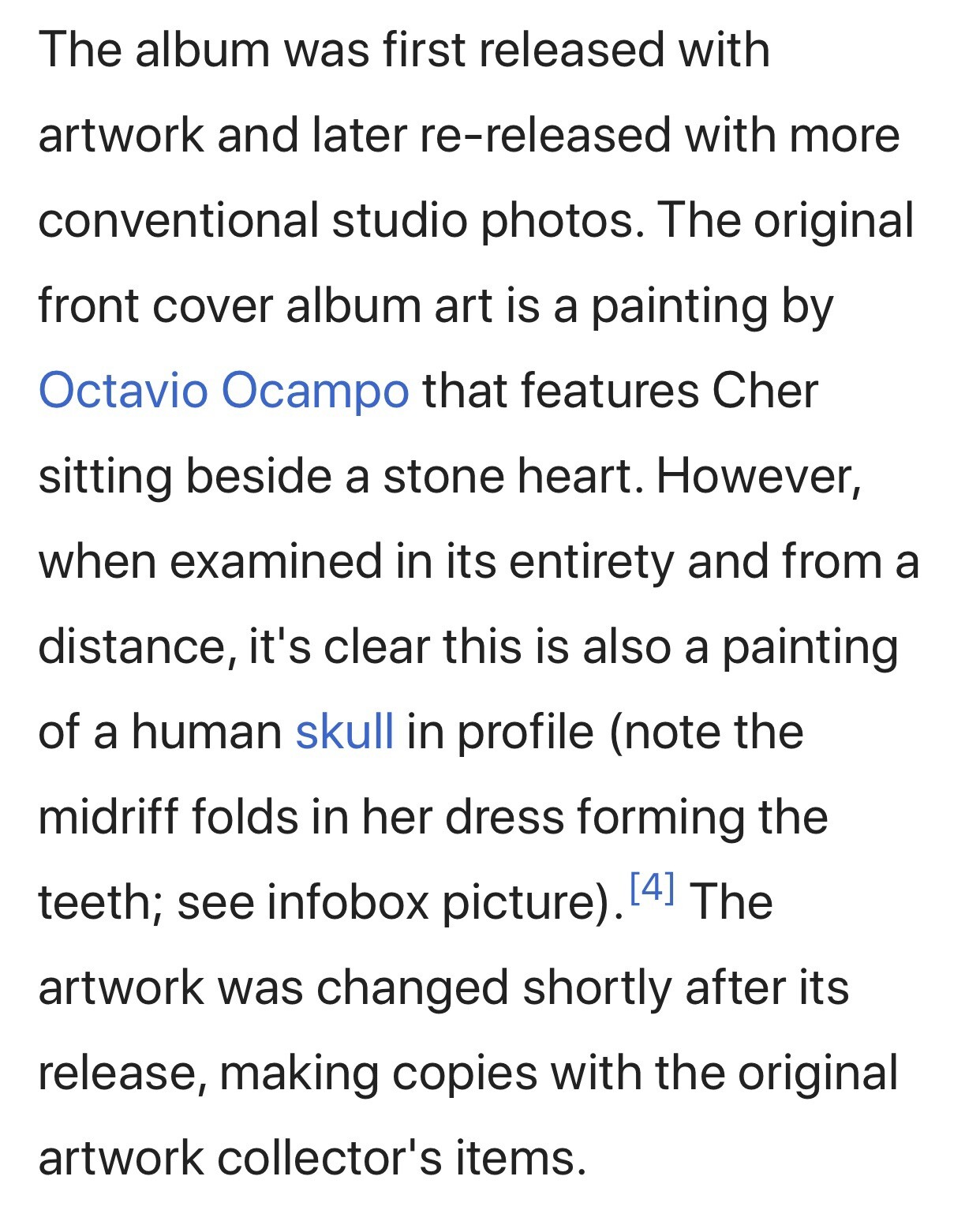980x1225 pixels.
Task: Tap the word "profile"
Action: point(525,732)
